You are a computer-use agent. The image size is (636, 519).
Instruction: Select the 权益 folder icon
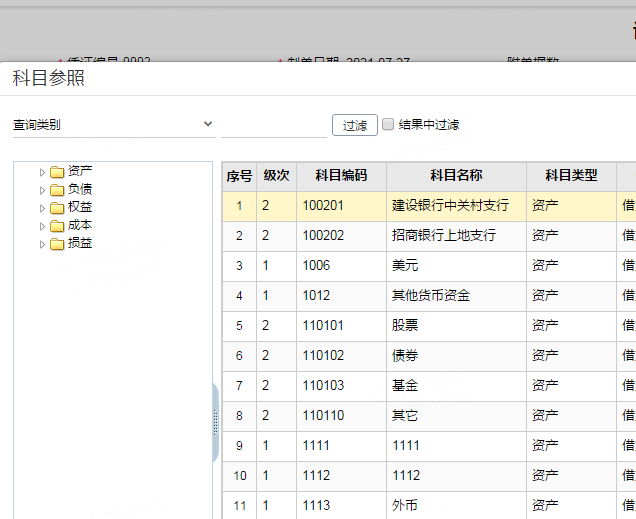[57, 208]
